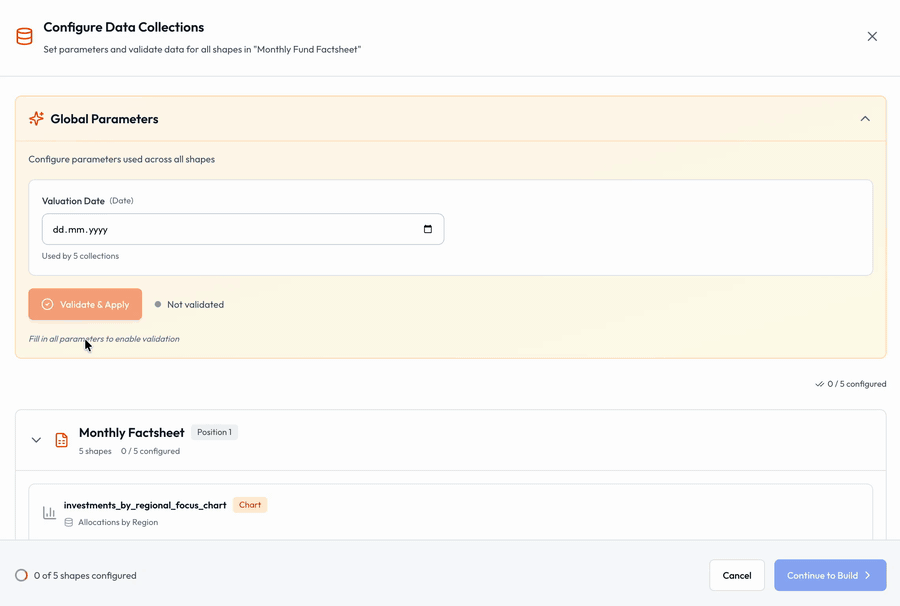Click the bar chart icon on investments_by_regional_focus_chart
The image size is (900, 606).
(x=49, y=512)
